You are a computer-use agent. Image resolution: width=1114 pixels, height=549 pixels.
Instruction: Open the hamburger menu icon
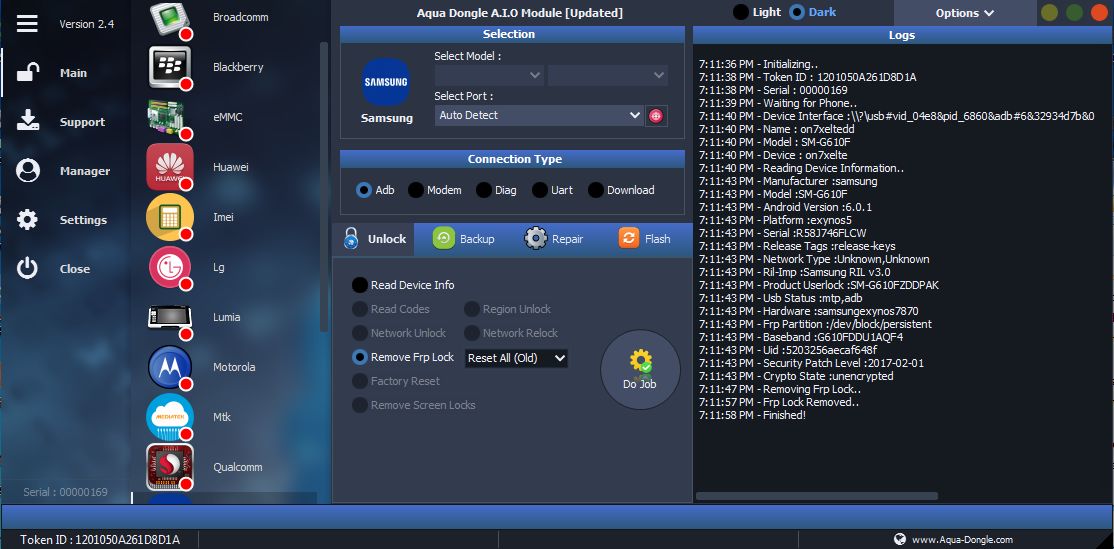27,23
